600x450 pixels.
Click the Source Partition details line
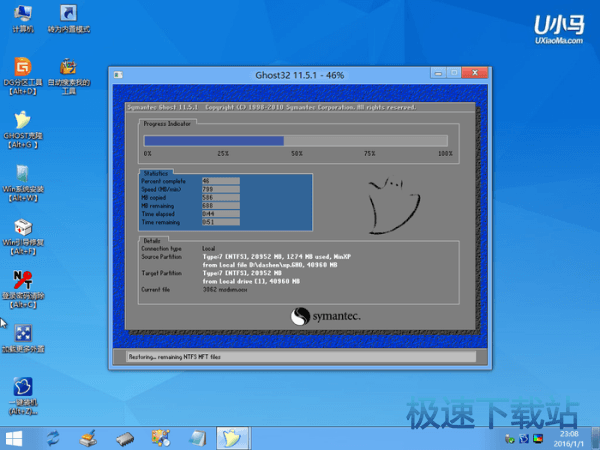point(277,257)
